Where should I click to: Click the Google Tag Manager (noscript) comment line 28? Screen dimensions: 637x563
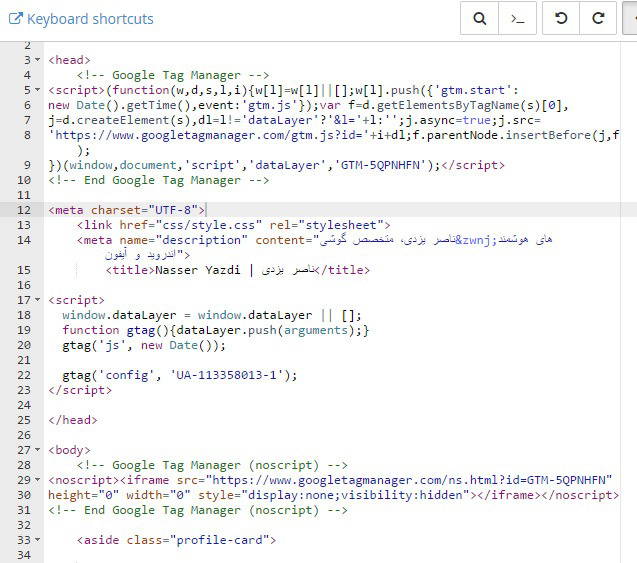tap(212, 465)
